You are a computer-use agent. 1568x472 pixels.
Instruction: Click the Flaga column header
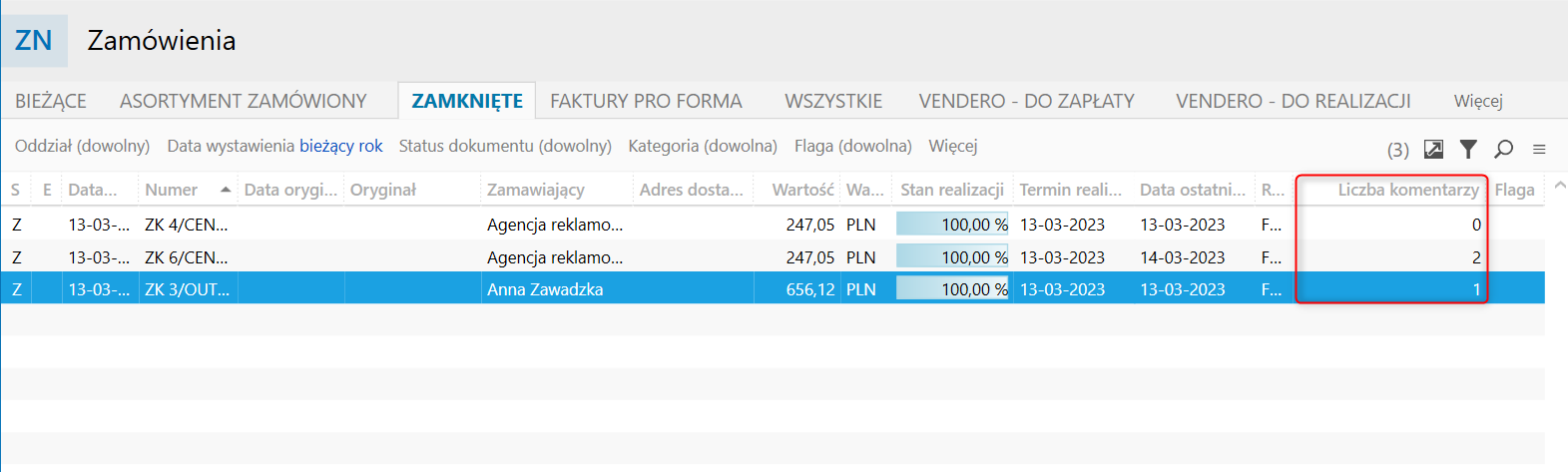1515,190
